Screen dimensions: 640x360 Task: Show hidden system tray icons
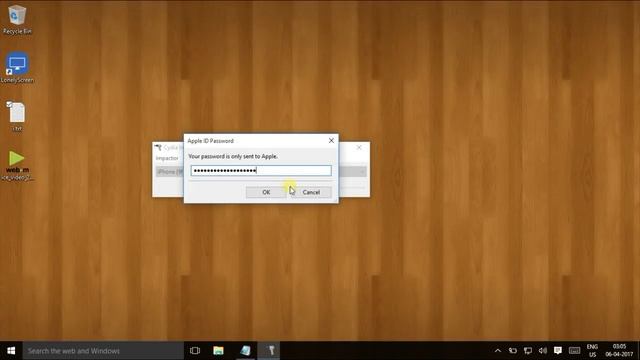point(498,351)
